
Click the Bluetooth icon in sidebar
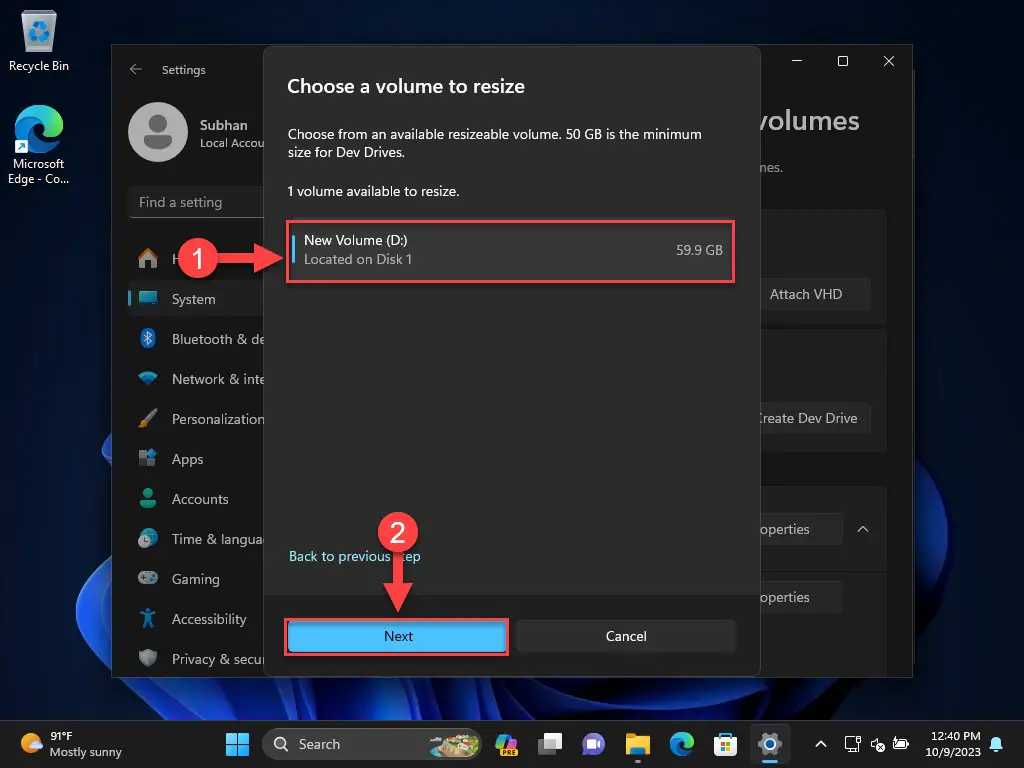coord(148,338)
